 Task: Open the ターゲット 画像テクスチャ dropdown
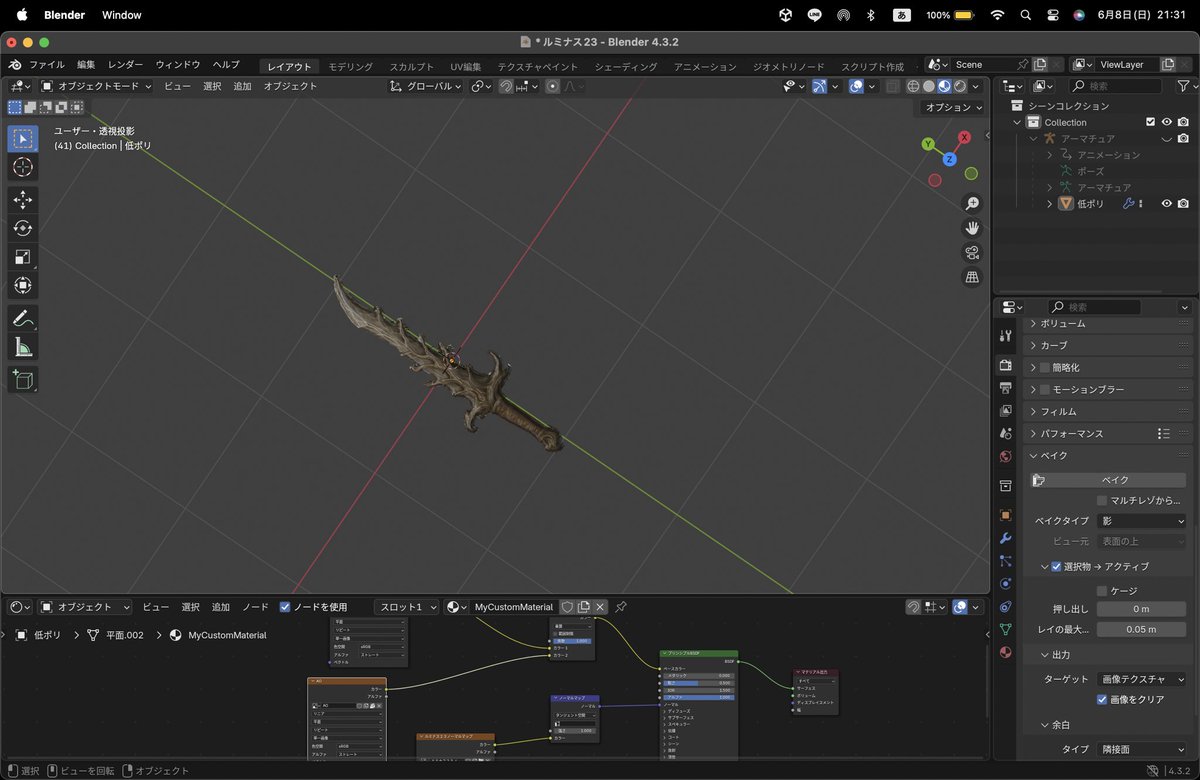point(1141,679)
